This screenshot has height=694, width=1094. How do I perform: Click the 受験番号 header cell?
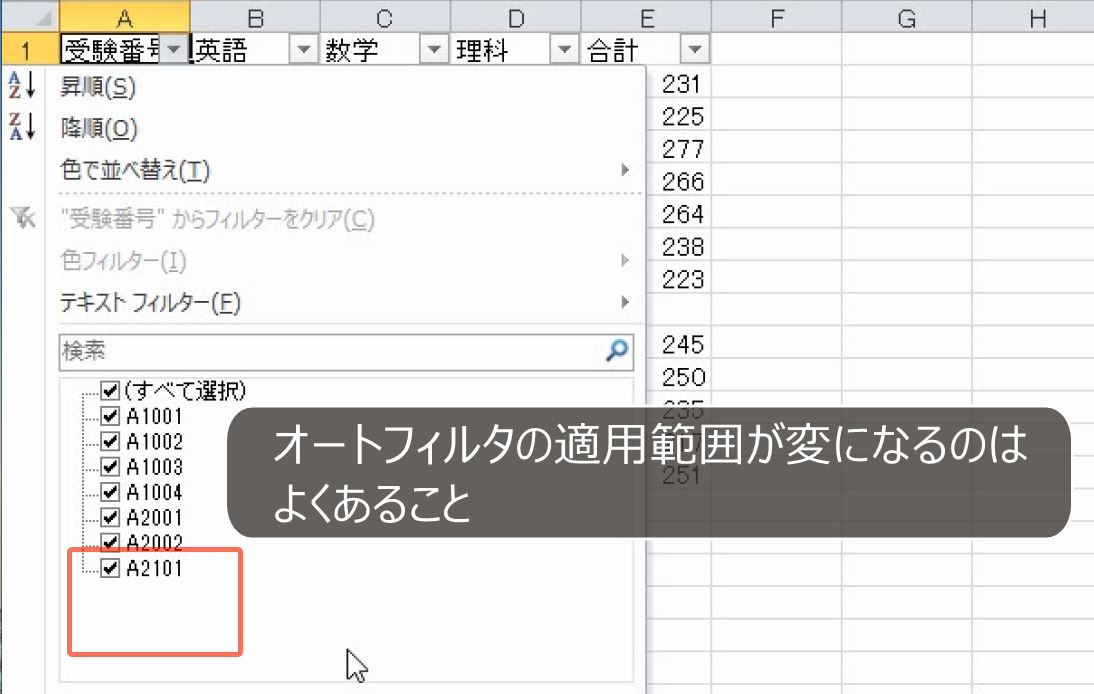(x=124, y=50)
